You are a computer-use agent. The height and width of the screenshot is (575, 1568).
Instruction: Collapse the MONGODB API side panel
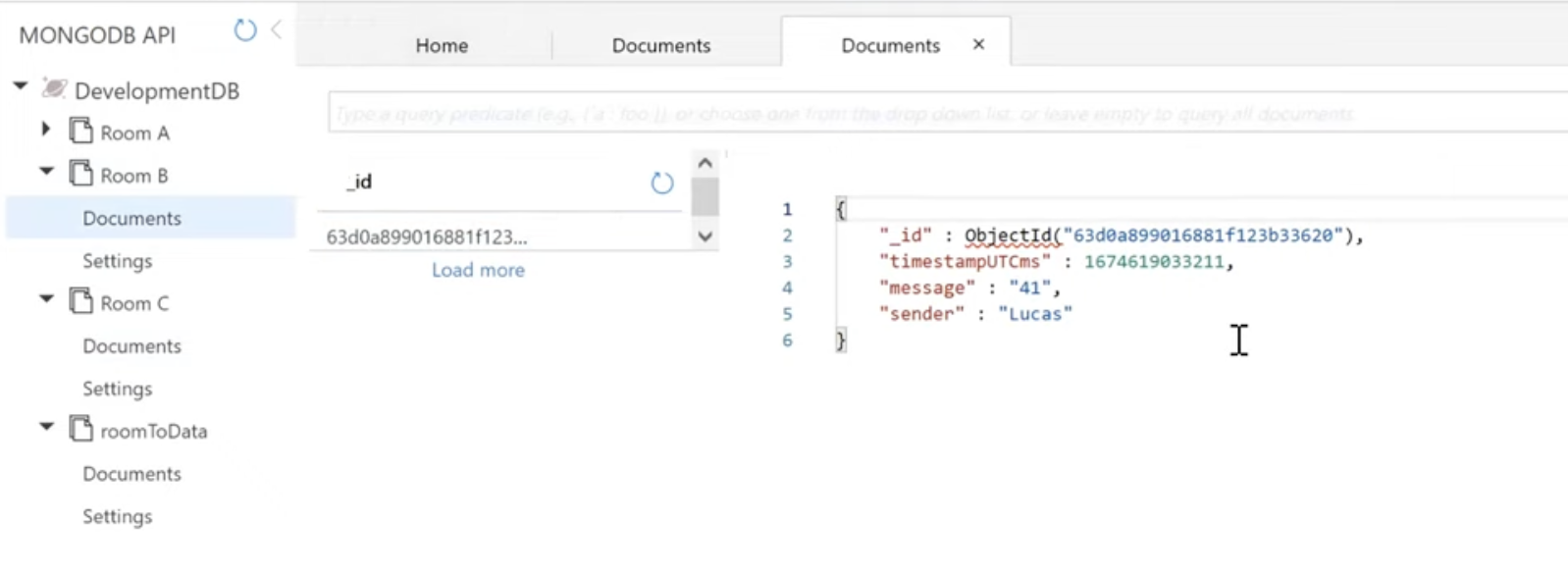coord(277,30)
